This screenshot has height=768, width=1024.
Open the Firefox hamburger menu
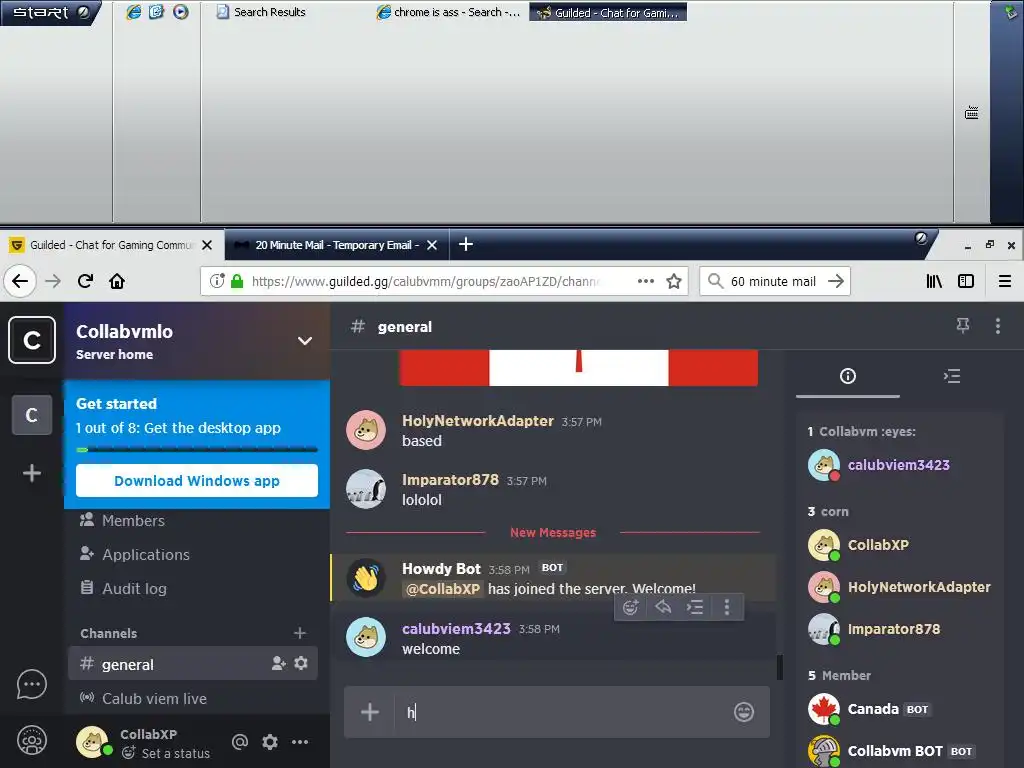coord(1004,281)
